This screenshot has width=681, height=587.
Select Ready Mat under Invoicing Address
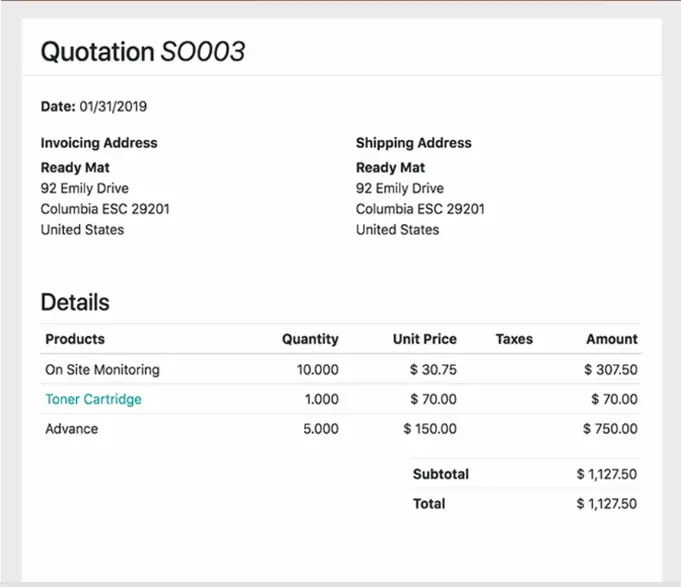tap(75, 167)
